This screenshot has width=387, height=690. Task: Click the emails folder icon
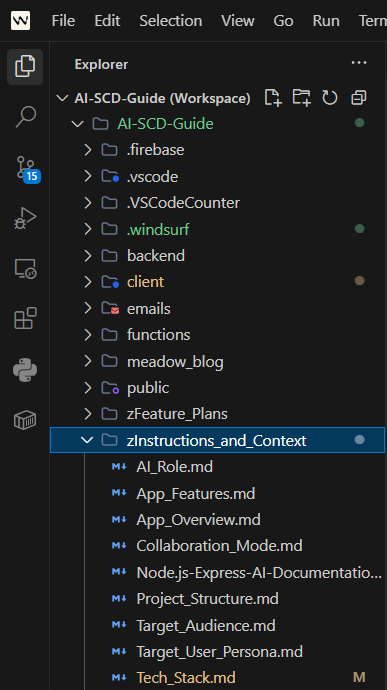coord(110,308)
